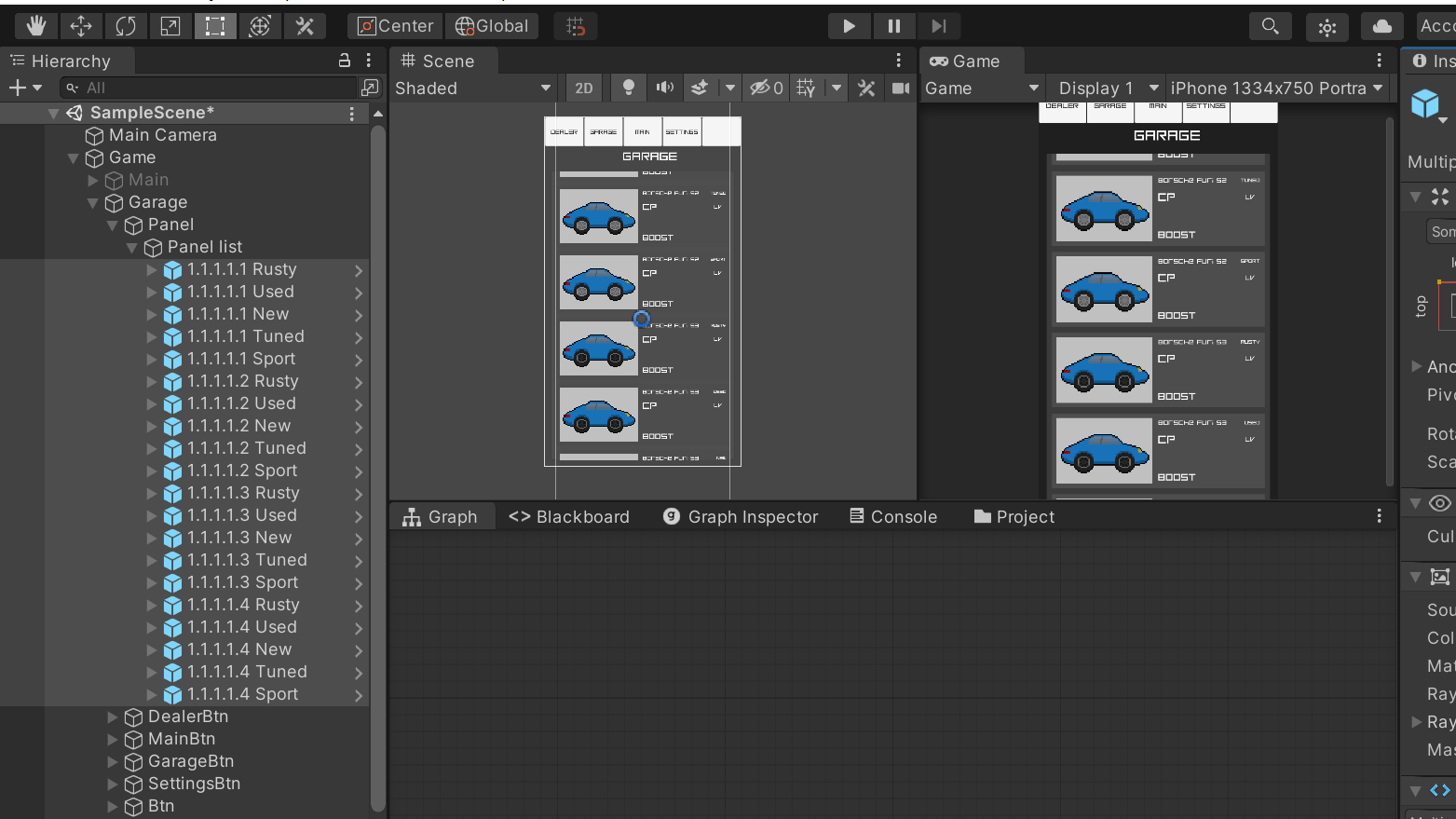The height and width of the screenshot is (819, 1456).
Task: Open the search icon in top toolbar
Action: point(1270,26)
